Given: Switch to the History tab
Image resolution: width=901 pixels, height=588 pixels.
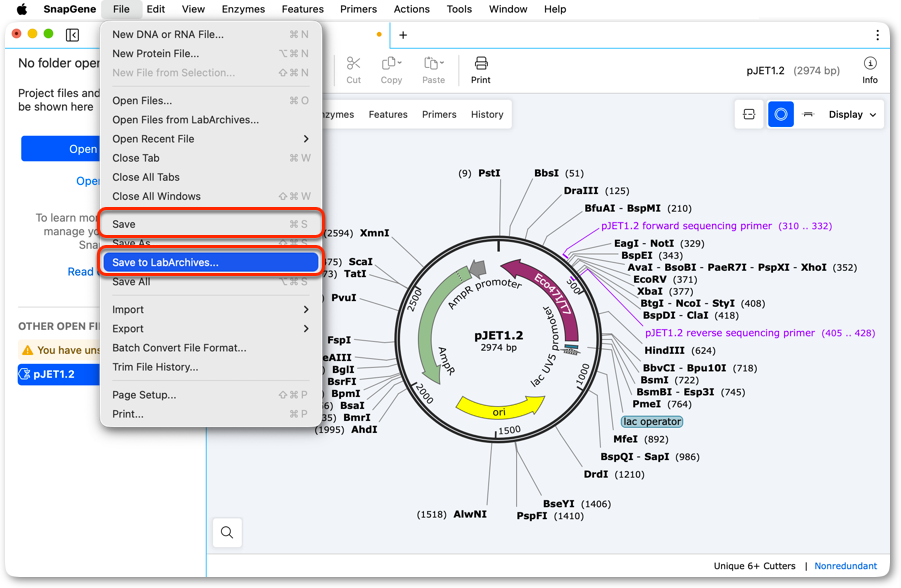Looking at the screenshot, I should point(487,114).
